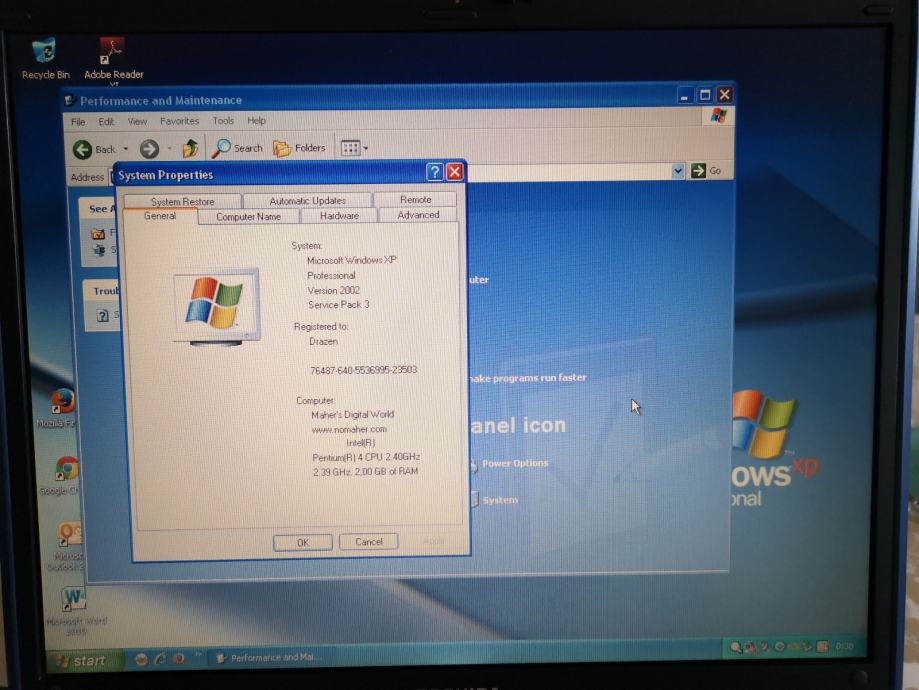Image resolution: width=919 pixels, height=690 pixels.
Task: Click Cancel in System Properties
Action: tap(369, 542)
